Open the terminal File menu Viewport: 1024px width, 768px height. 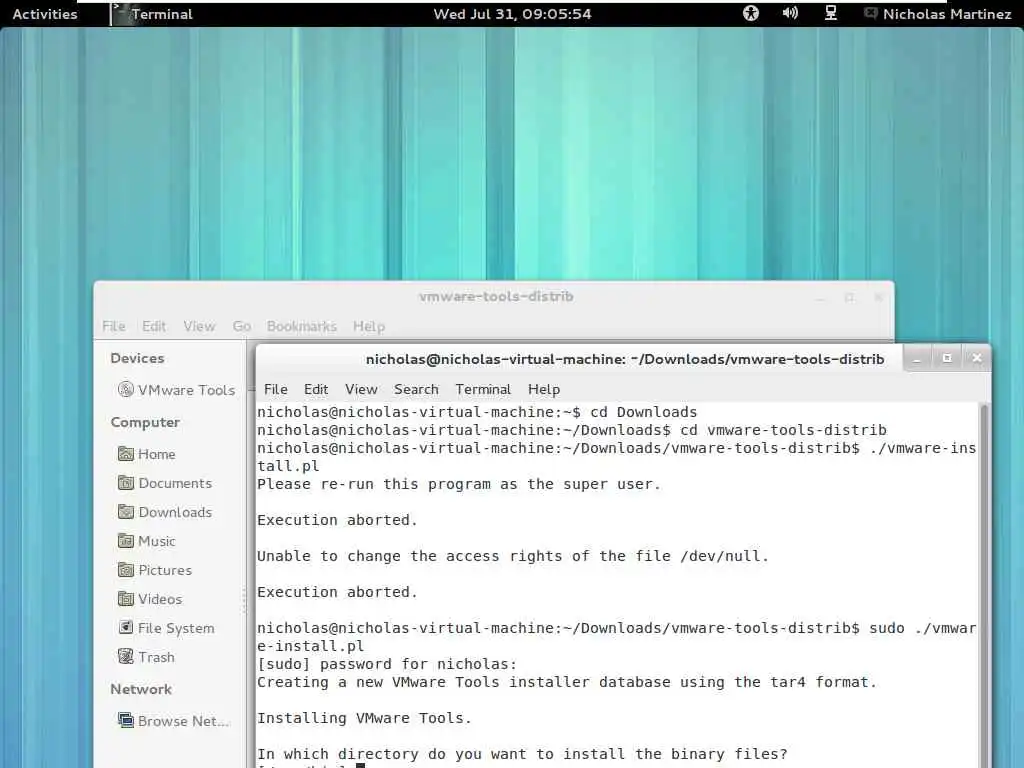pyautogui.click(x=276, y=389)
